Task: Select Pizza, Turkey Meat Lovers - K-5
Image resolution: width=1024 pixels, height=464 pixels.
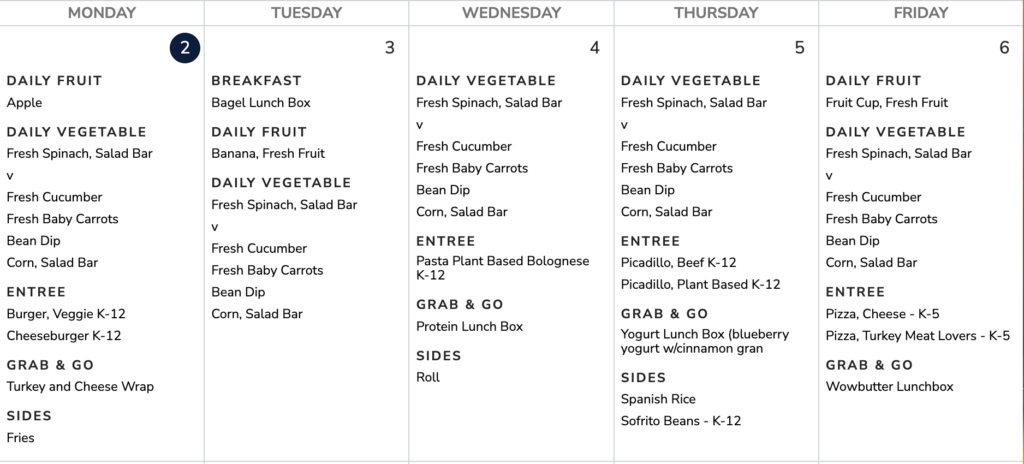Action: [918, 336]
